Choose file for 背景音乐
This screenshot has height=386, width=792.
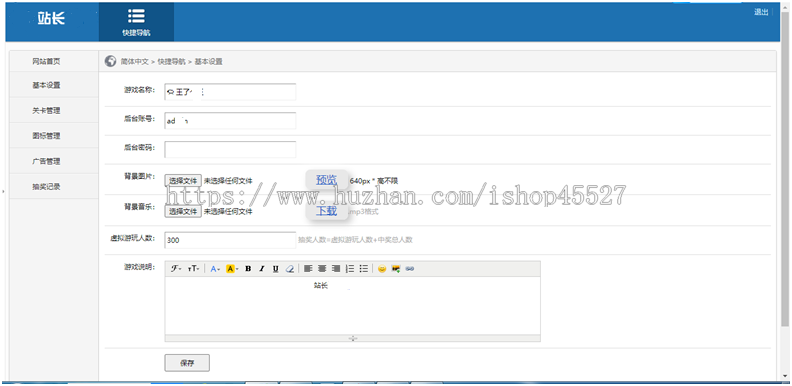(183, 211)
